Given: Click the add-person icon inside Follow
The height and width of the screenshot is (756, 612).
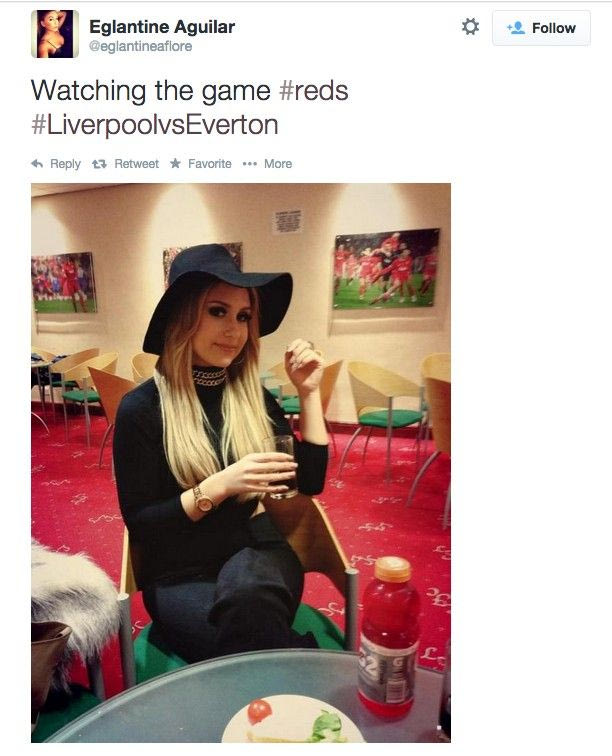Looking at the screenshot, I should [516, 28].
